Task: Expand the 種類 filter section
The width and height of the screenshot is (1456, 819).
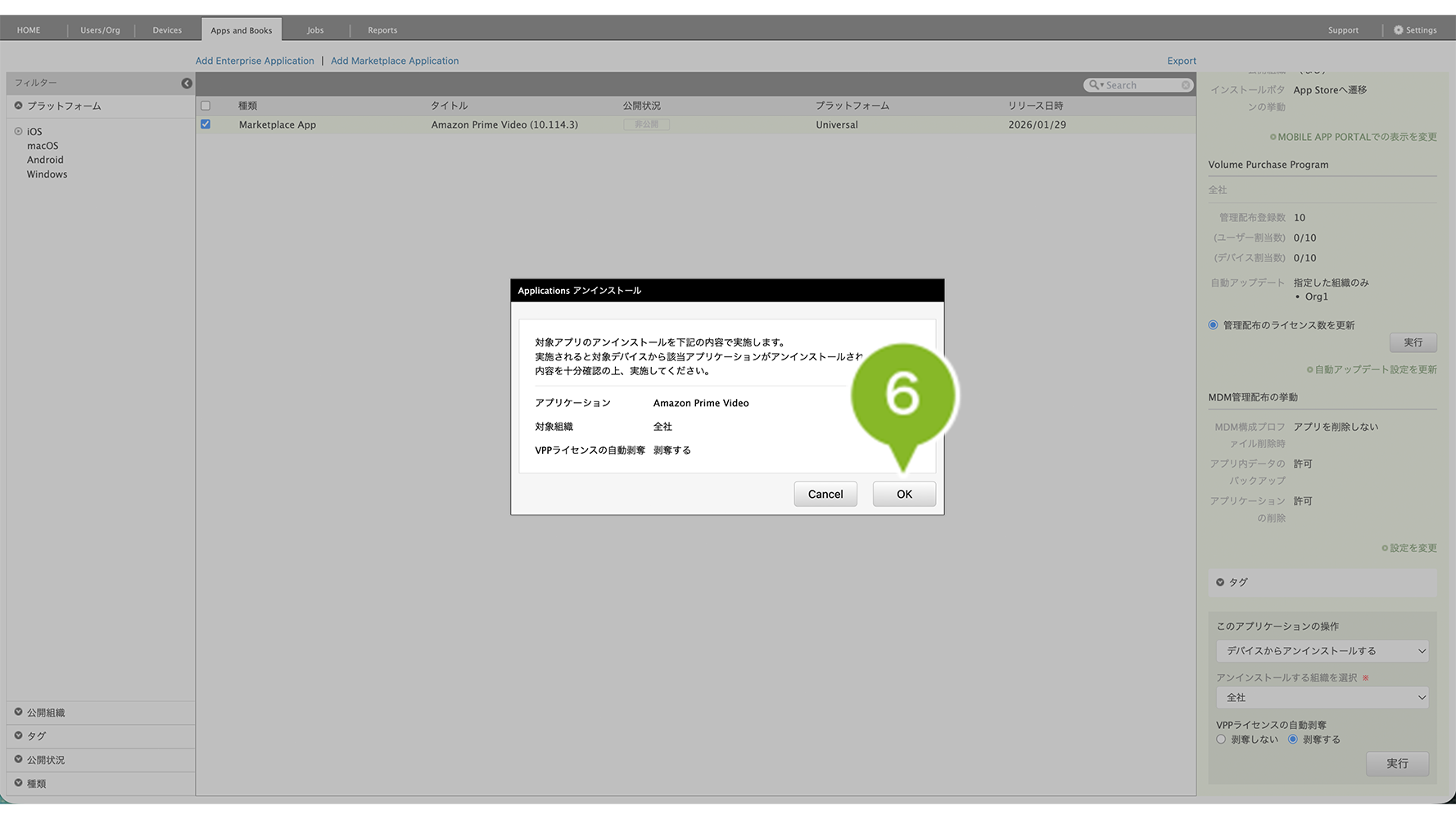Action: tap(19, 783)
